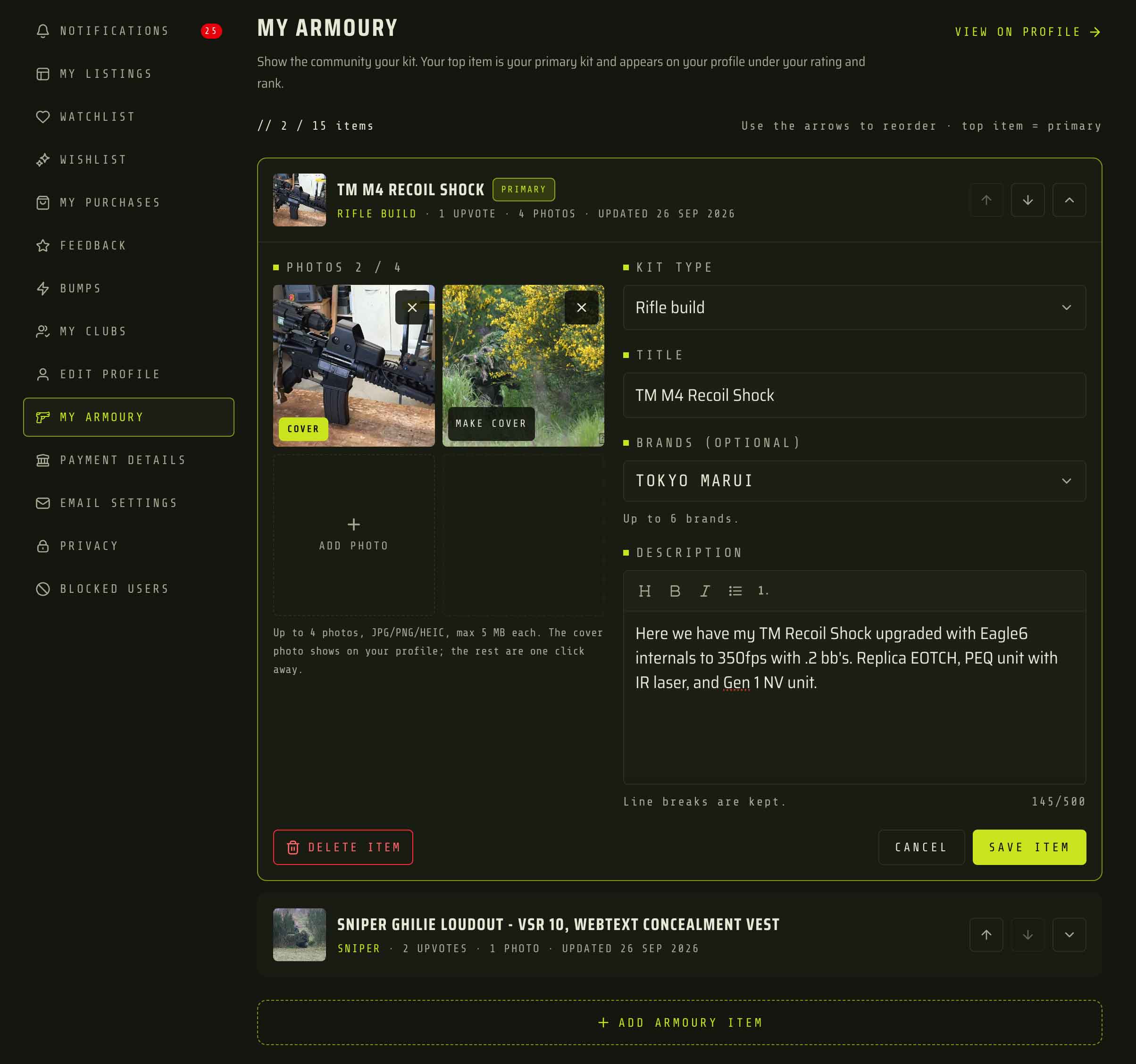The height and width of the screenshot is (1064, 1136).
Task: Click the Privacy padlock icon
Action: click(43, 546)
